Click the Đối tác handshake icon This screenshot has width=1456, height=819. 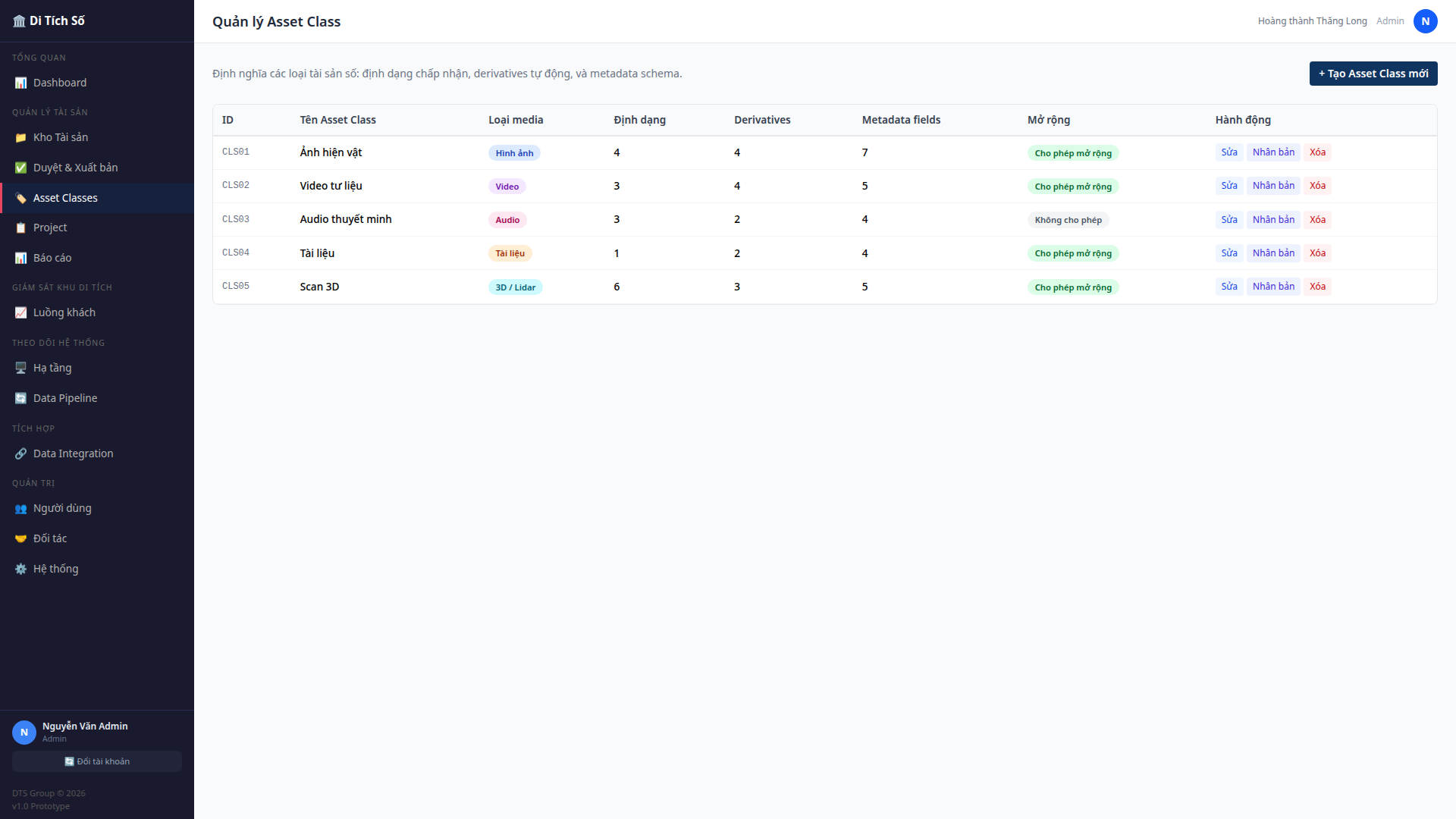click(20, 538)
